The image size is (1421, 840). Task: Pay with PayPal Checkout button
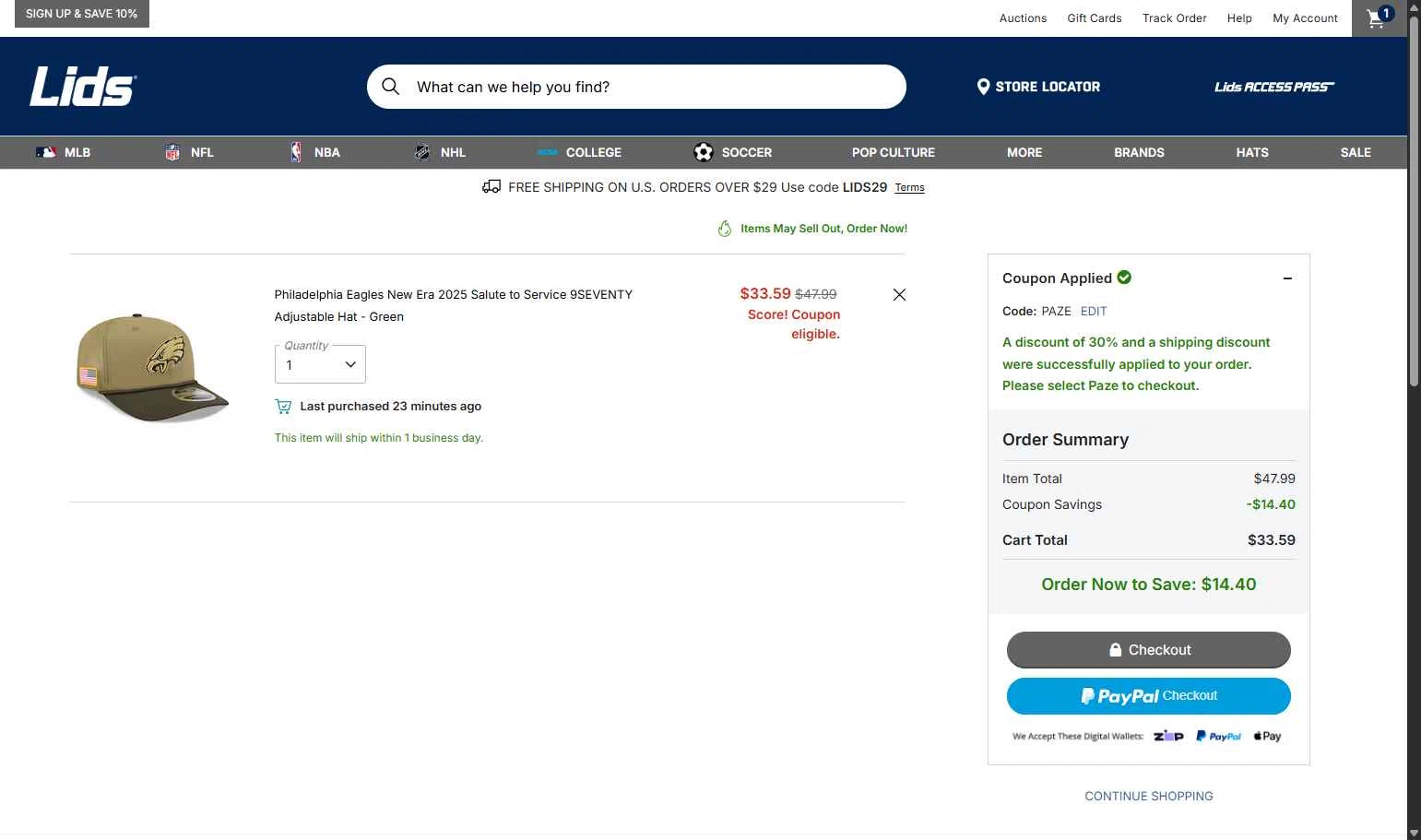[1148, 696]
